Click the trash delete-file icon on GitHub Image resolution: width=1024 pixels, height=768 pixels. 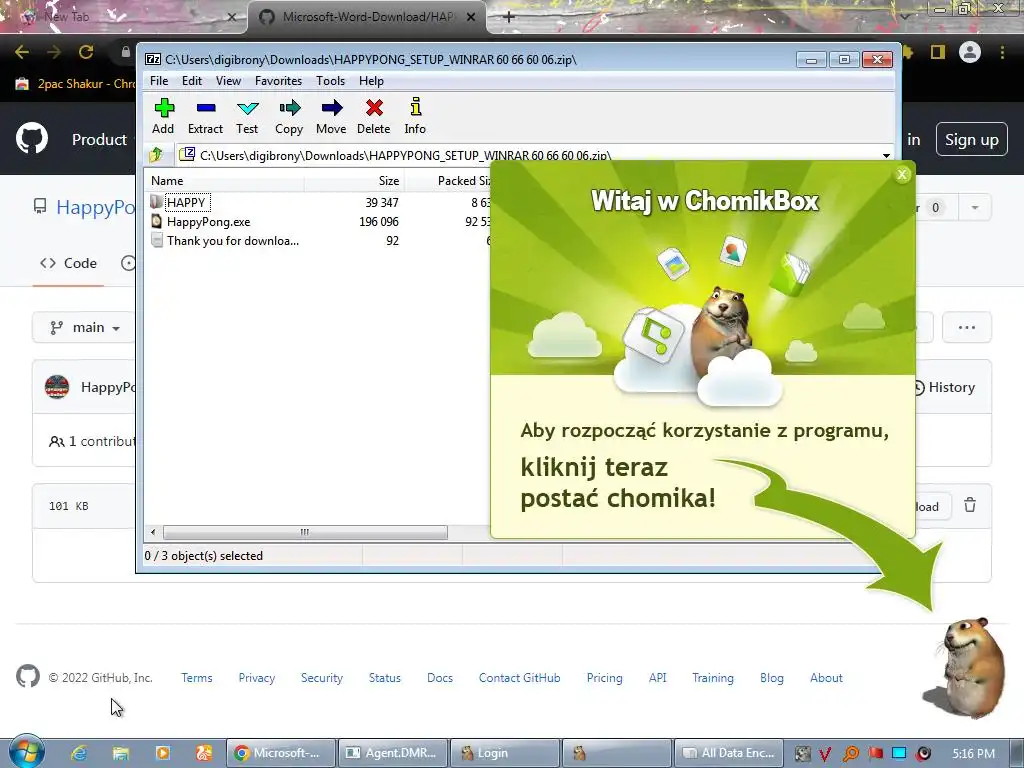[x=970, y=505]
